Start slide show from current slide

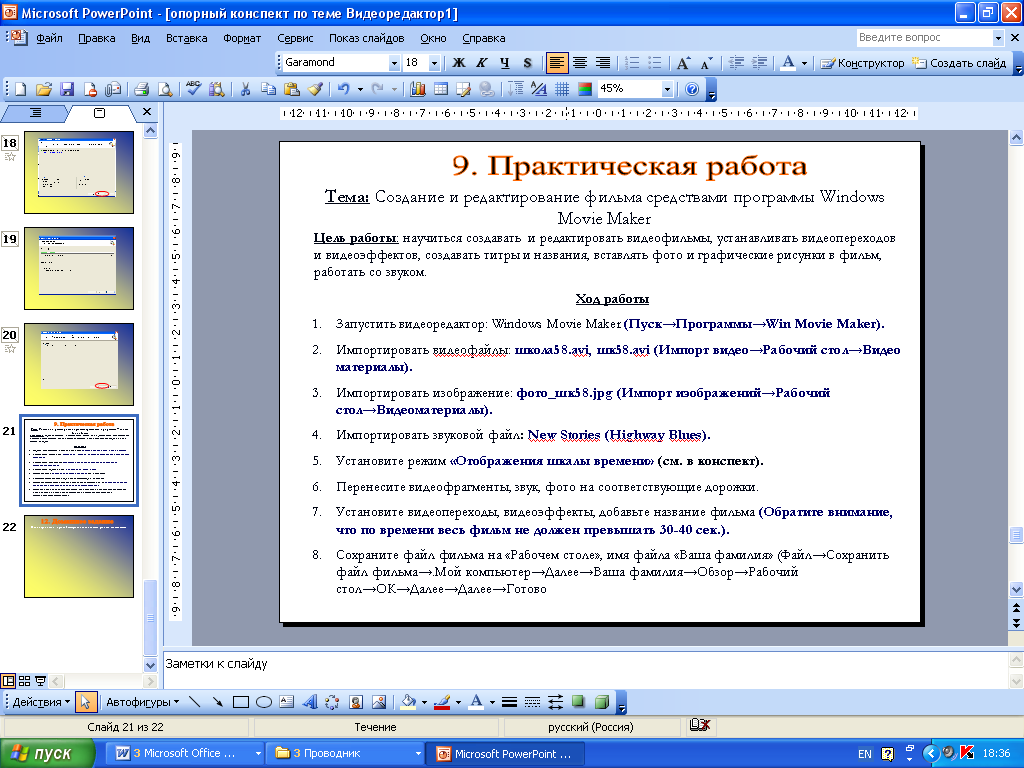click(x=40, y=681)
